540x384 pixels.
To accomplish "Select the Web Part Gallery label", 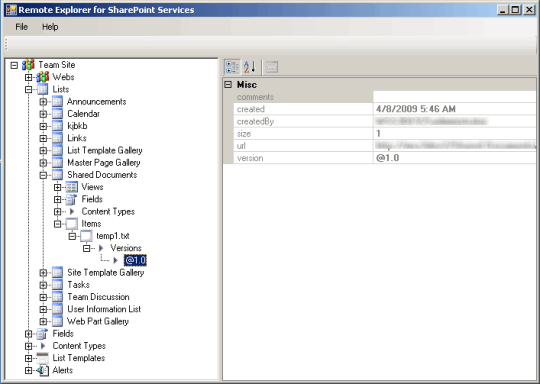I will pyautogui.click(x=98, y=321).
